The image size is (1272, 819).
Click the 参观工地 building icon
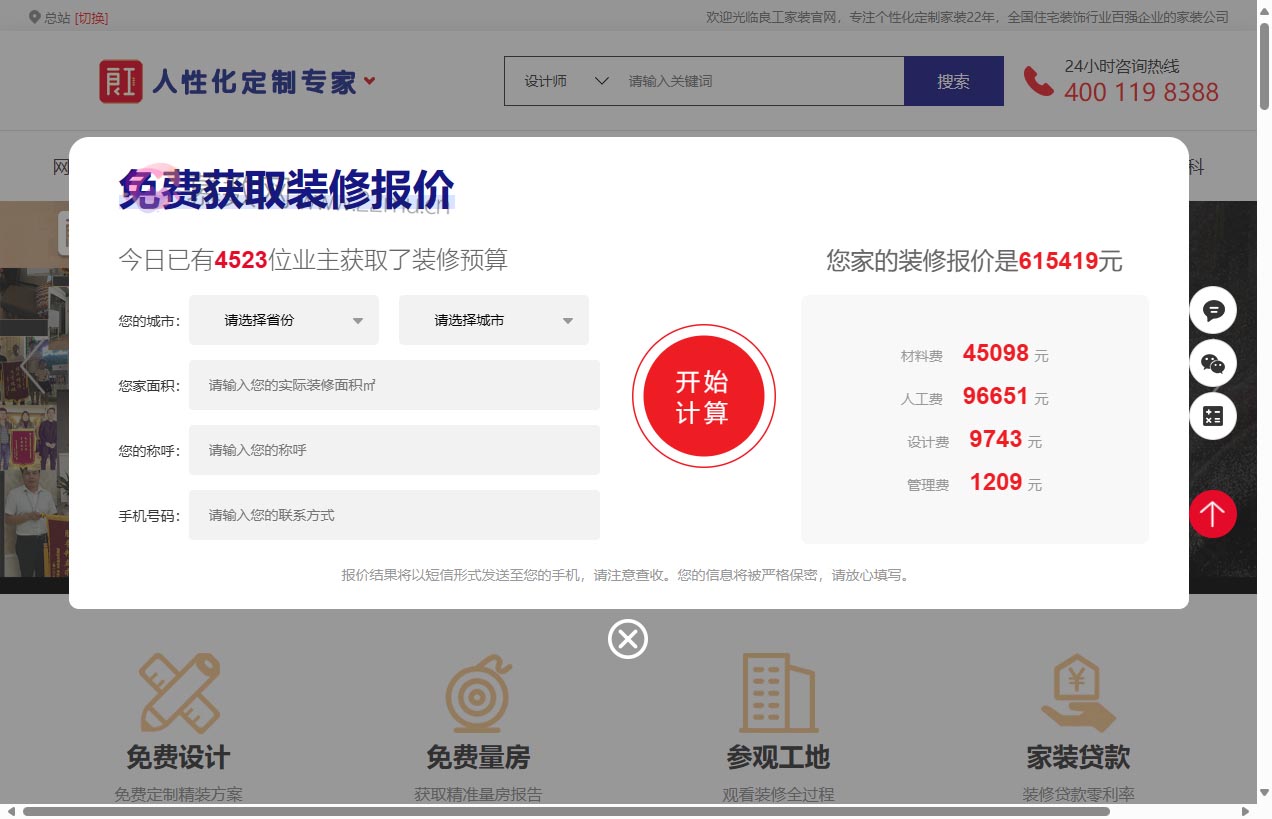[778, 693]
